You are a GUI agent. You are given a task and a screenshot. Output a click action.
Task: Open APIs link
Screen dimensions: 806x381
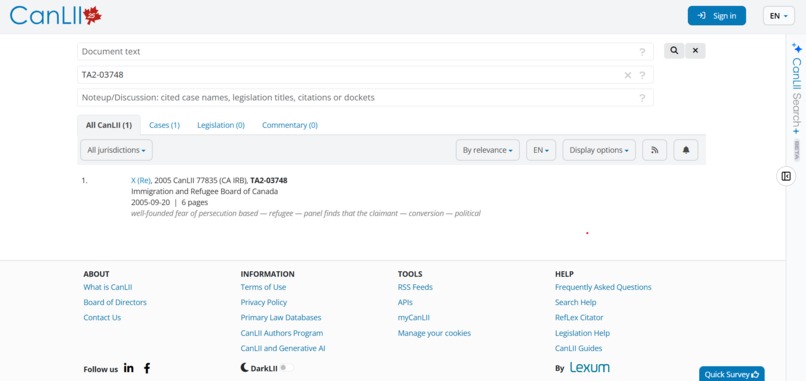coord(405,302)
